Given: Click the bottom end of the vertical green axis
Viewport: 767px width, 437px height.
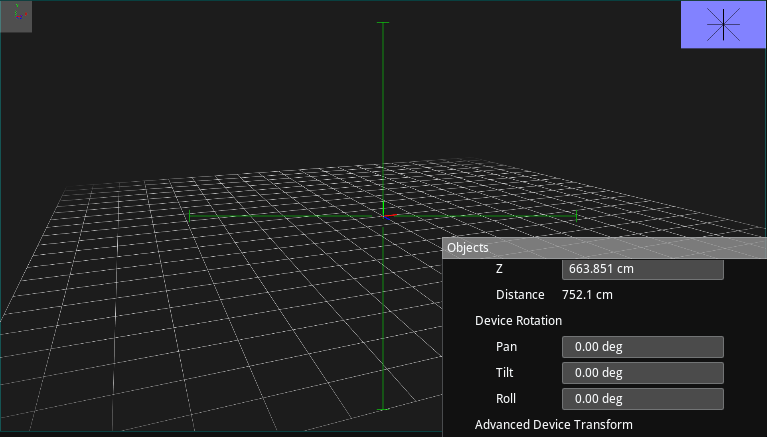Looking at the screenshot, I should (382, 408).
